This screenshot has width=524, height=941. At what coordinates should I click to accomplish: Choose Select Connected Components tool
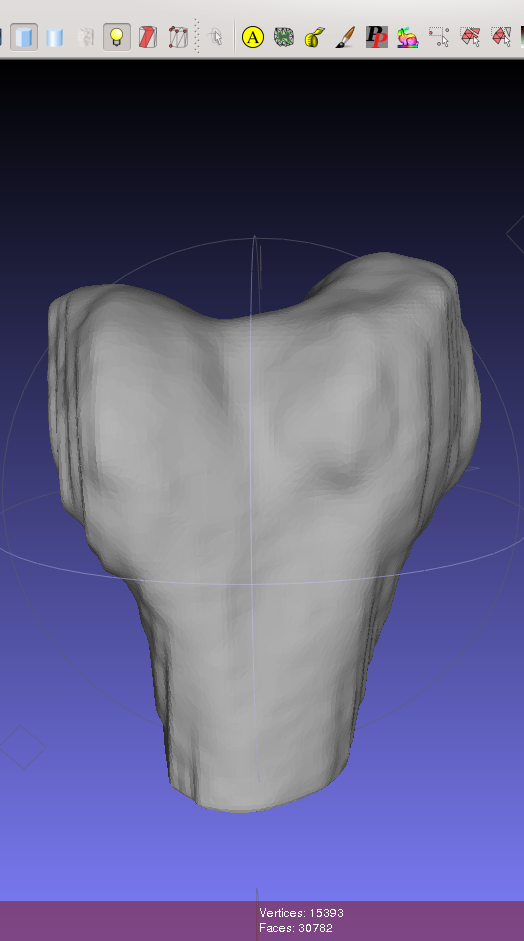coord(501,37)
